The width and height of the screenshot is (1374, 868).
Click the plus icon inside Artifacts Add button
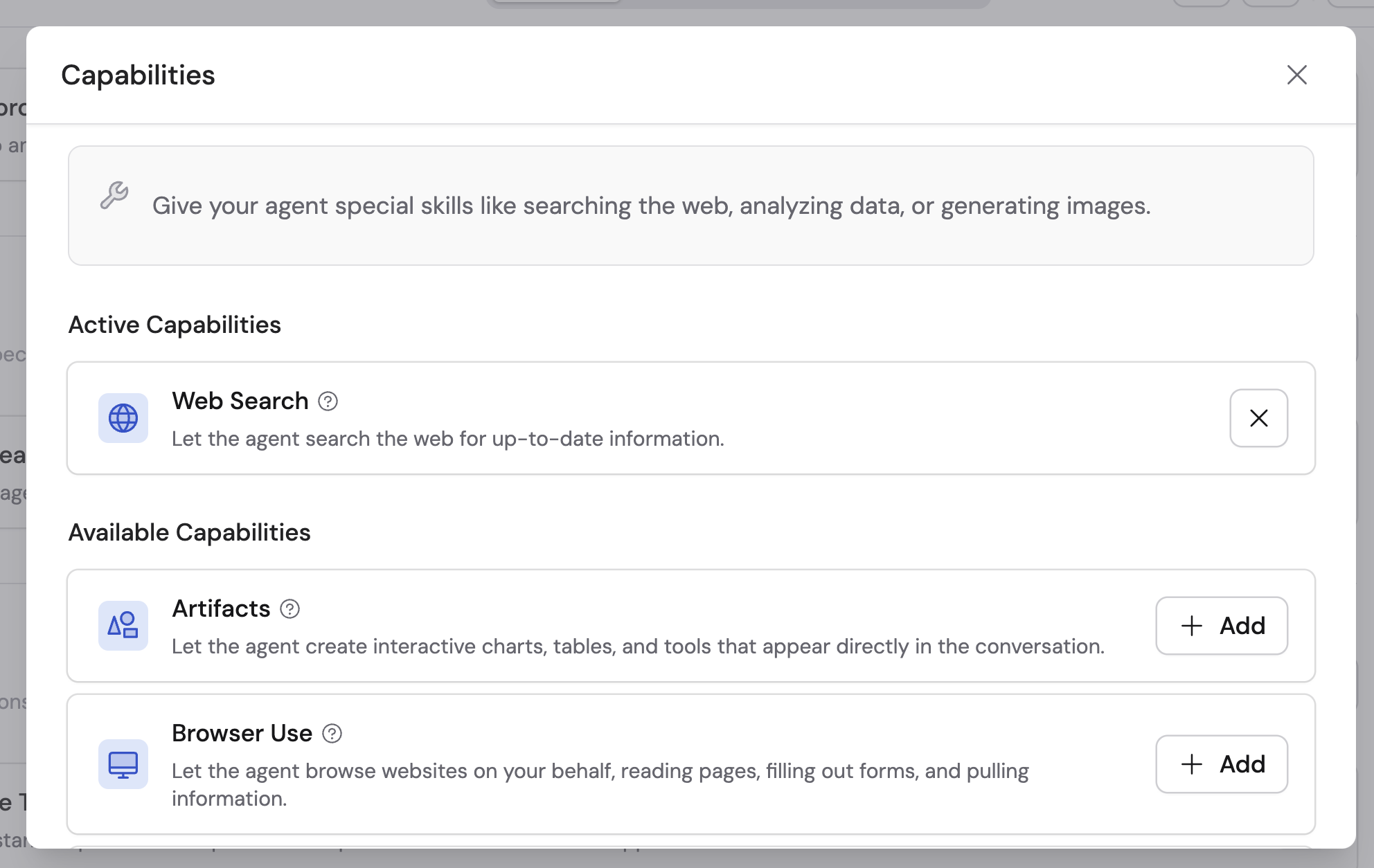[x=1190, y=626]
